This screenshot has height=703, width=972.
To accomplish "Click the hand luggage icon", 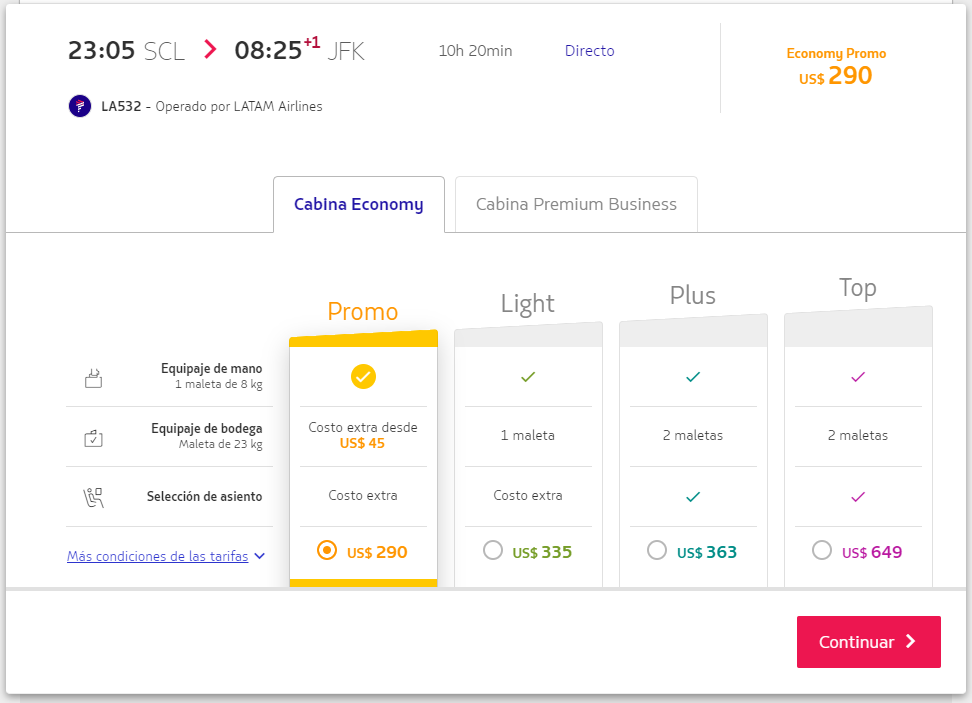I will point(93,377).
